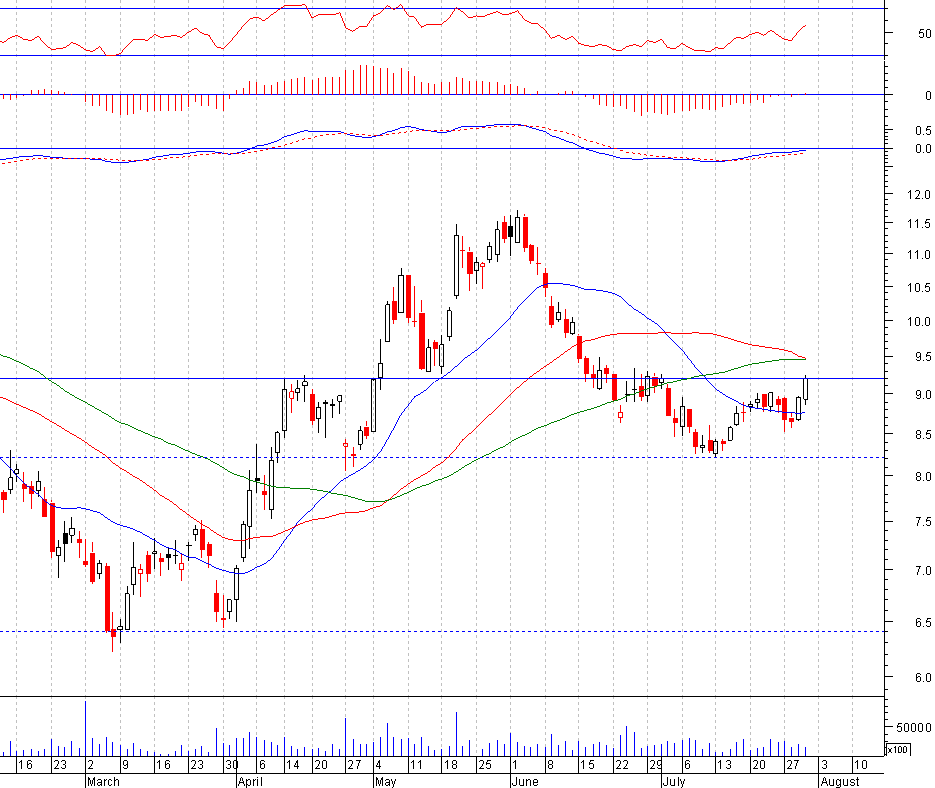Click the 0.0 label on the MACD axis

(923, 149)
